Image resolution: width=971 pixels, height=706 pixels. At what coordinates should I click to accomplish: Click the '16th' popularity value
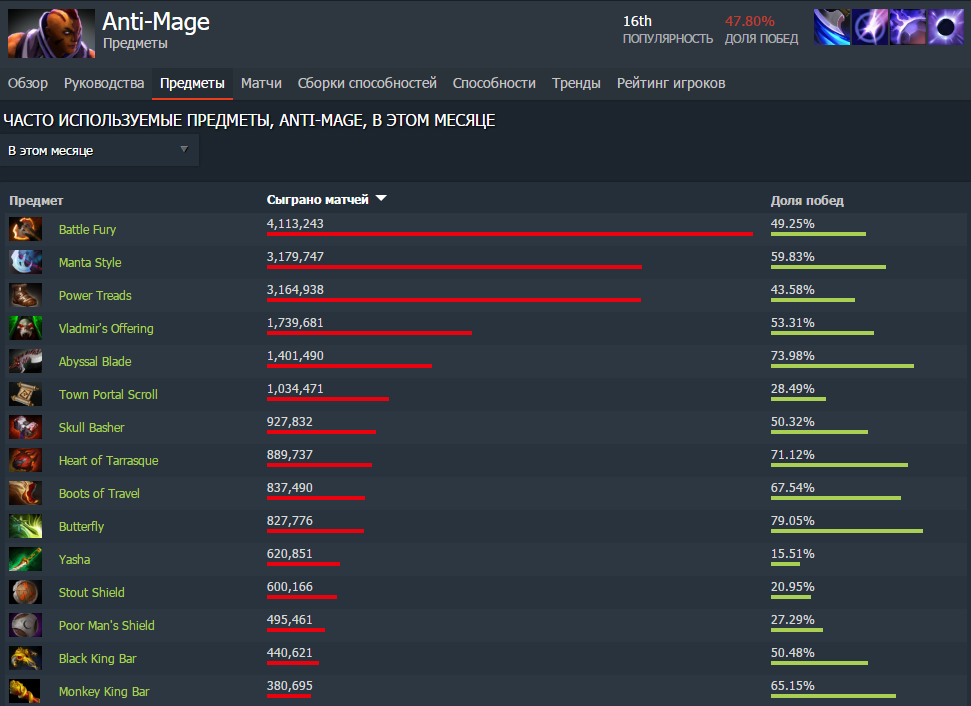point(637,21)
